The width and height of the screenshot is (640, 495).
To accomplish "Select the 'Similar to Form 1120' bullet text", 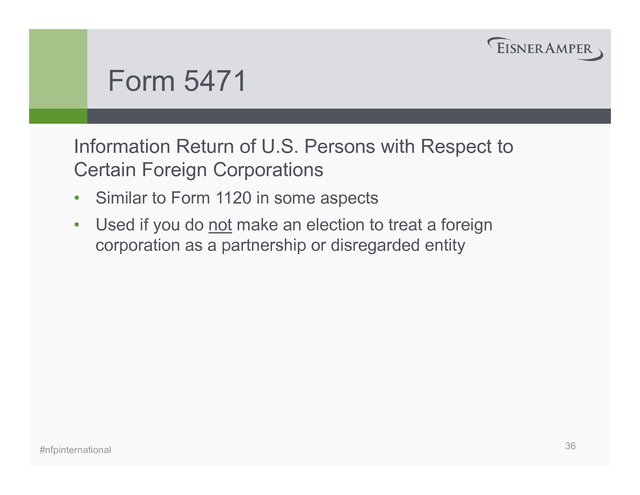I will tap(236, 198).
